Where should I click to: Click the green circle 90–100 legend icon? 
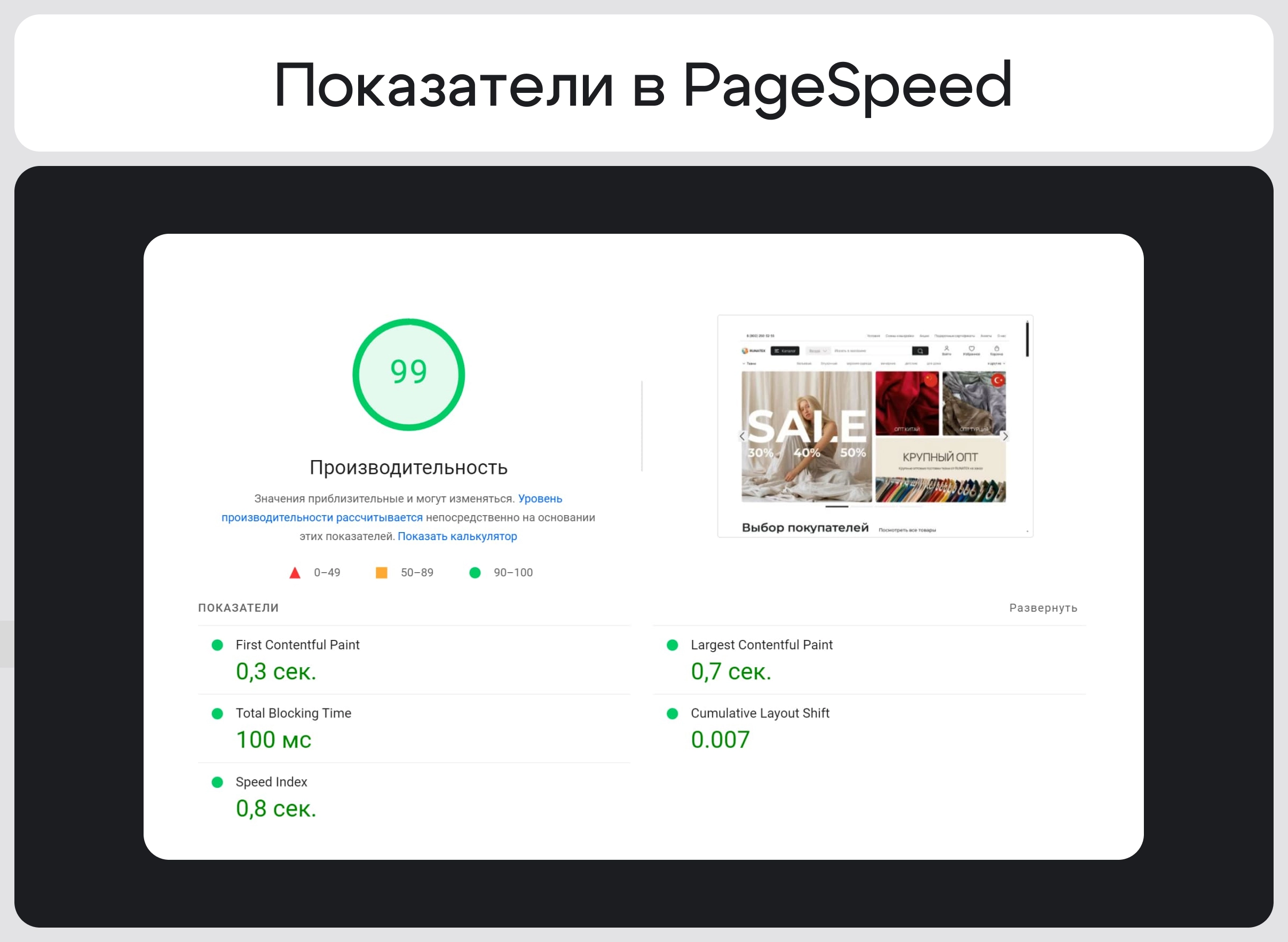[x=475, y=573]
